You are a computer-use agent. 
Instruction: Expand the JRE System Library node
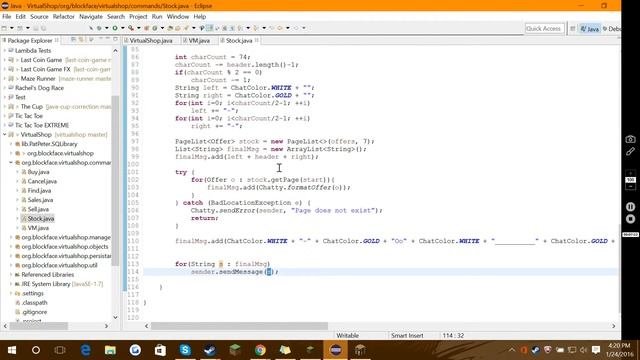pyautogui.click(x=11, y=284)
